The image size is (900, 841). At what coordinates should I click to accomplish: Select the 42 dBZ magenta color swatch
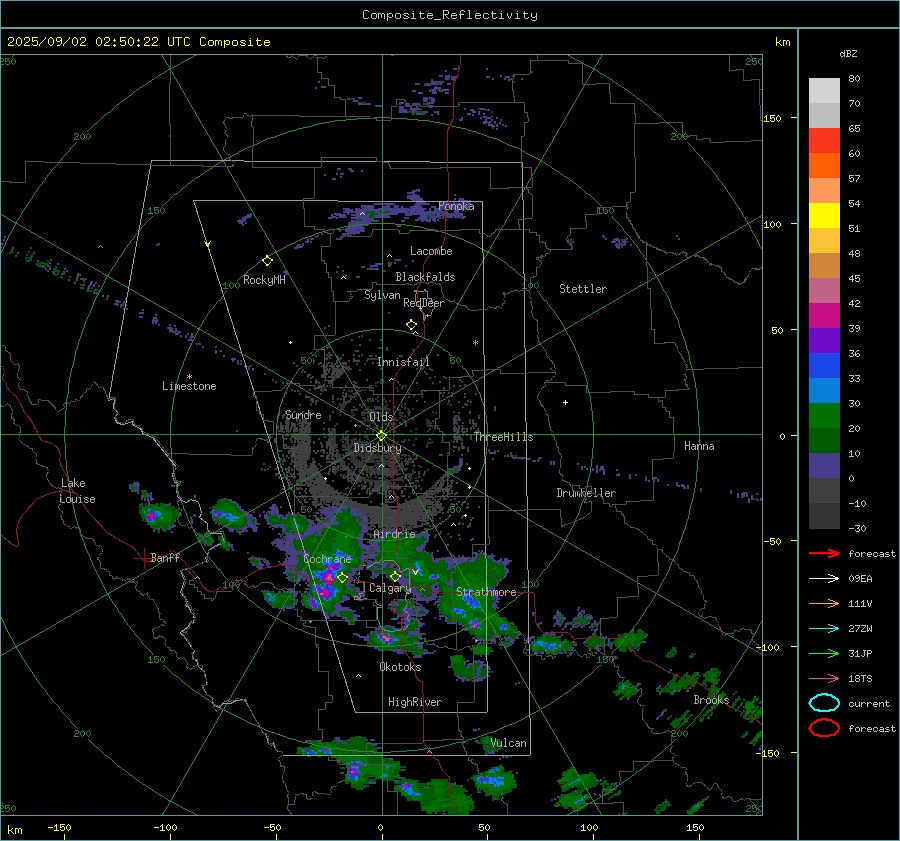pyautogui.click(x=824, y=315)
